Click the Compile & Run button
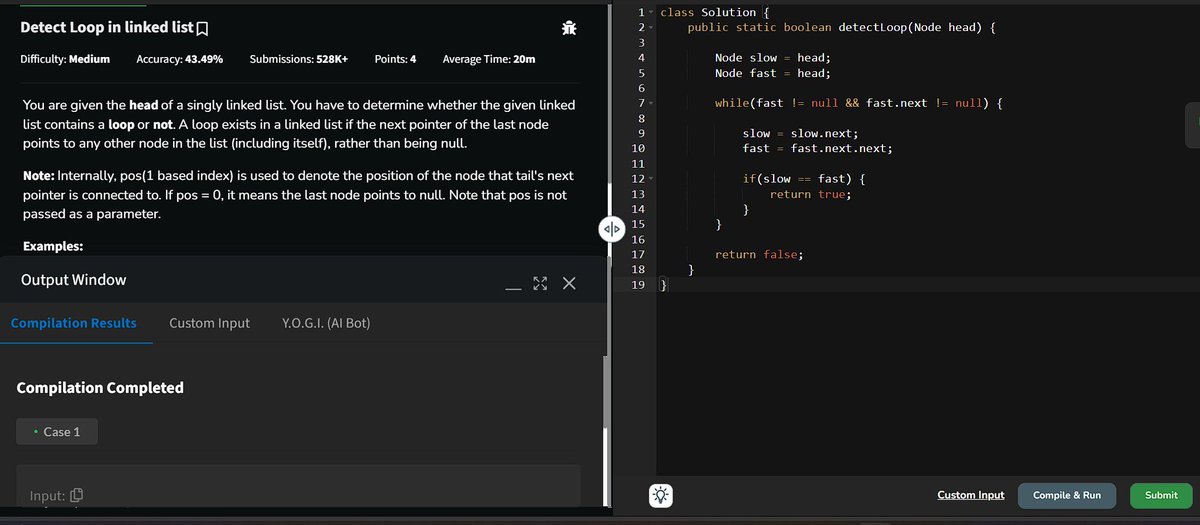Viewport: 1200px width, 525px height. click(1066, 496)
